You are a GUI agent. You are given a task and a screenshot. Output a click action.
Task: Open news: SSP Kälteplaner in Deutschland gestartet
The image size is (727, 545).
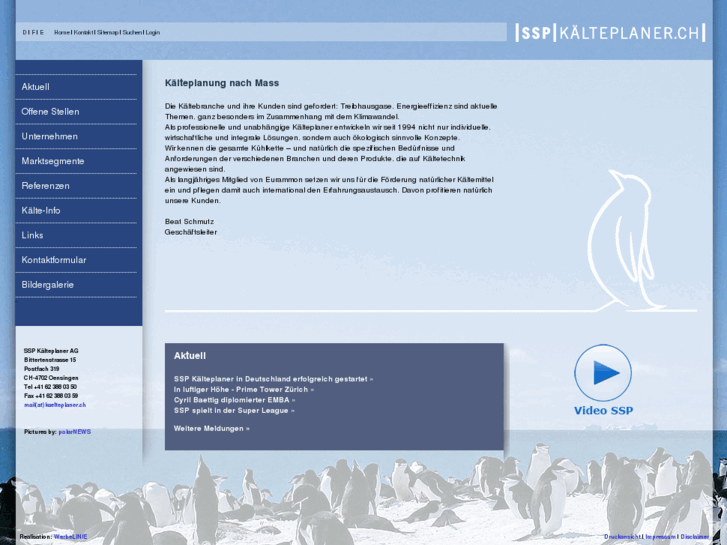click(x=274, y=379)
